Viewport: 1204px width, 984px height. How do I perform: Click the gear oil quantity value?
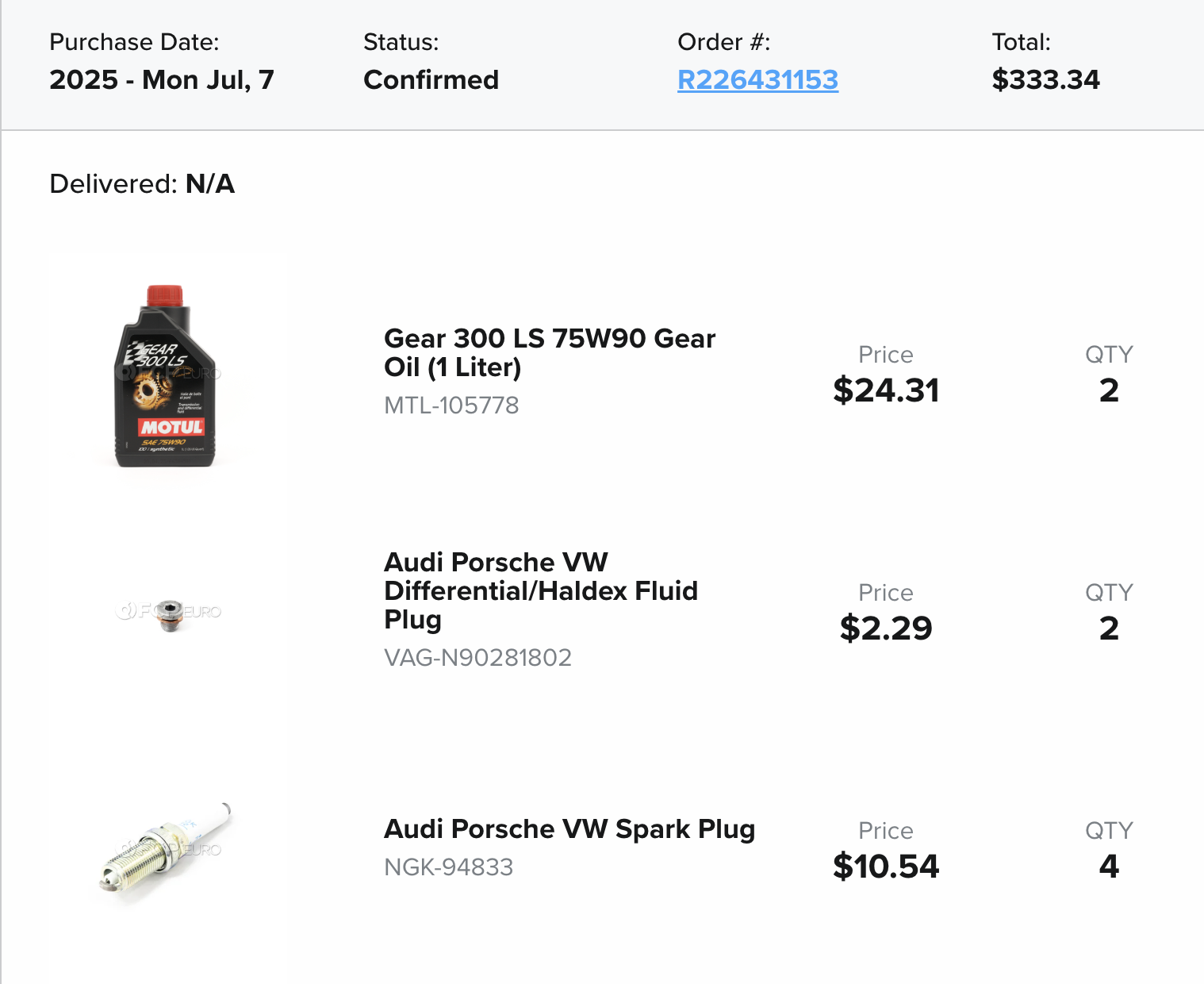(x=1109, y=390)
